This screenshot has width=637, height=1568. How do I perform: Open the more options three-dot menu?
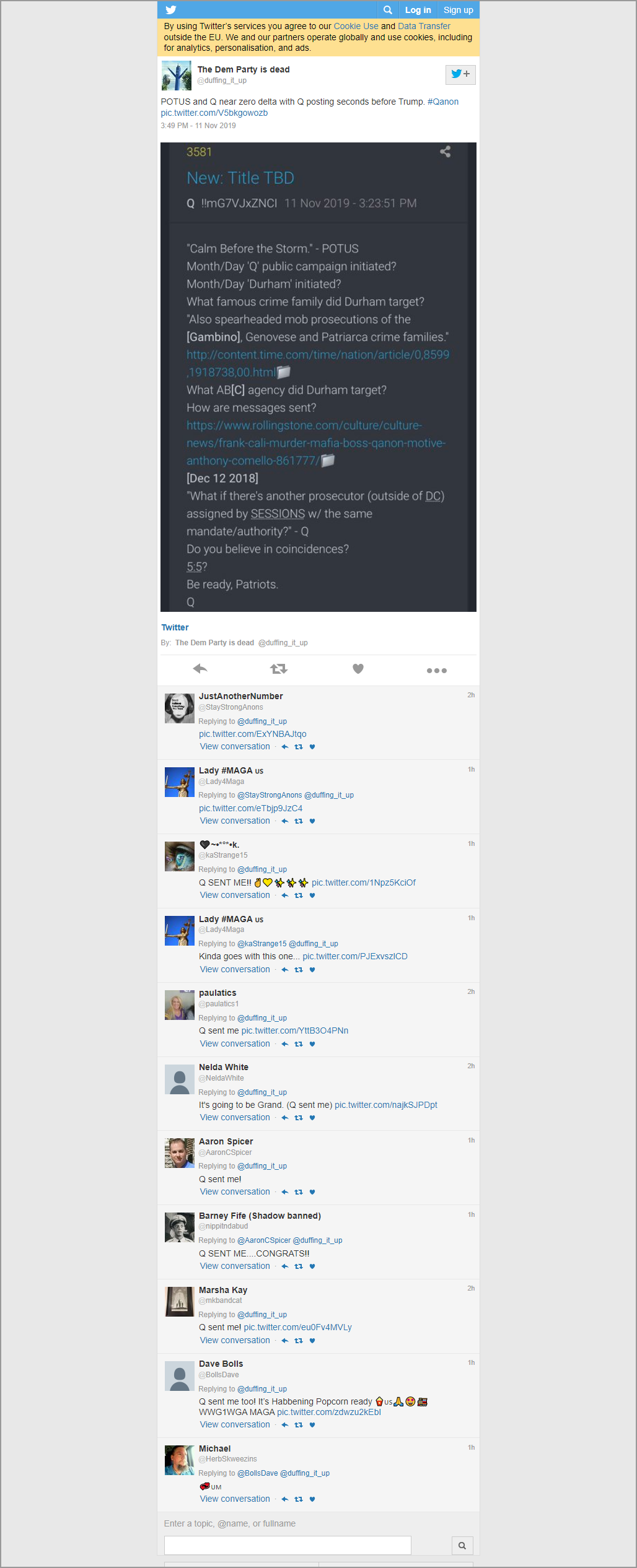pos(437,671)
